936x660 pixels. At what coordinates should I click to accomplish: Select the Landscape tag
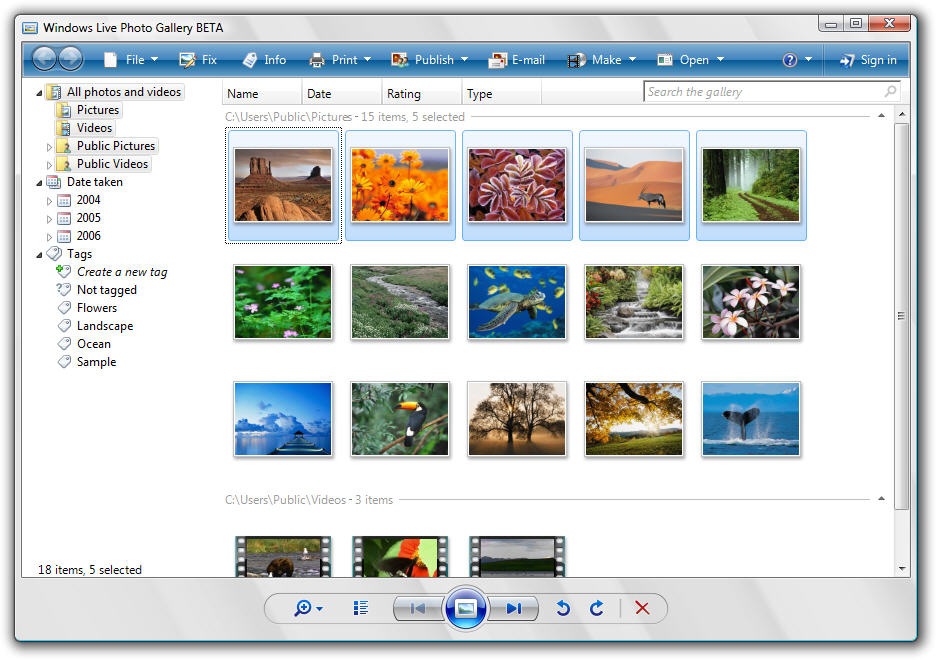[104, 326]
